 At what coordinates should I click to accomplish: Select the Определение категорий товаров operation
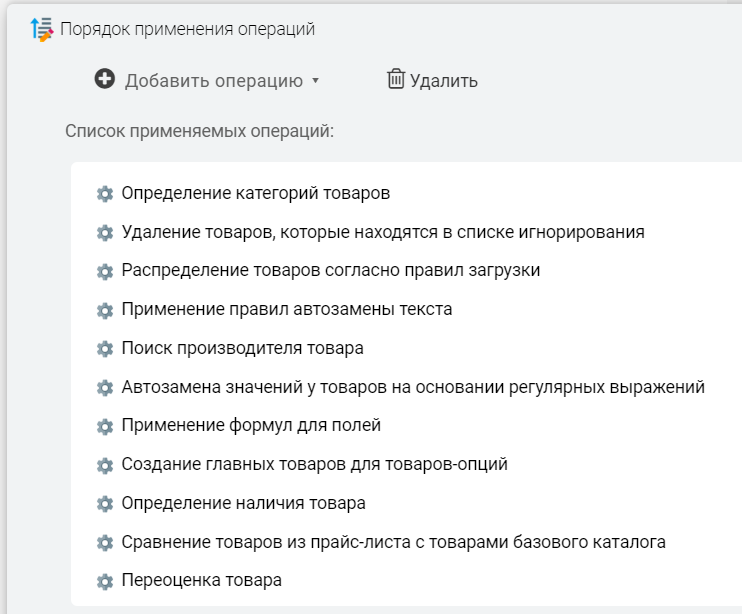pos(255,193)
